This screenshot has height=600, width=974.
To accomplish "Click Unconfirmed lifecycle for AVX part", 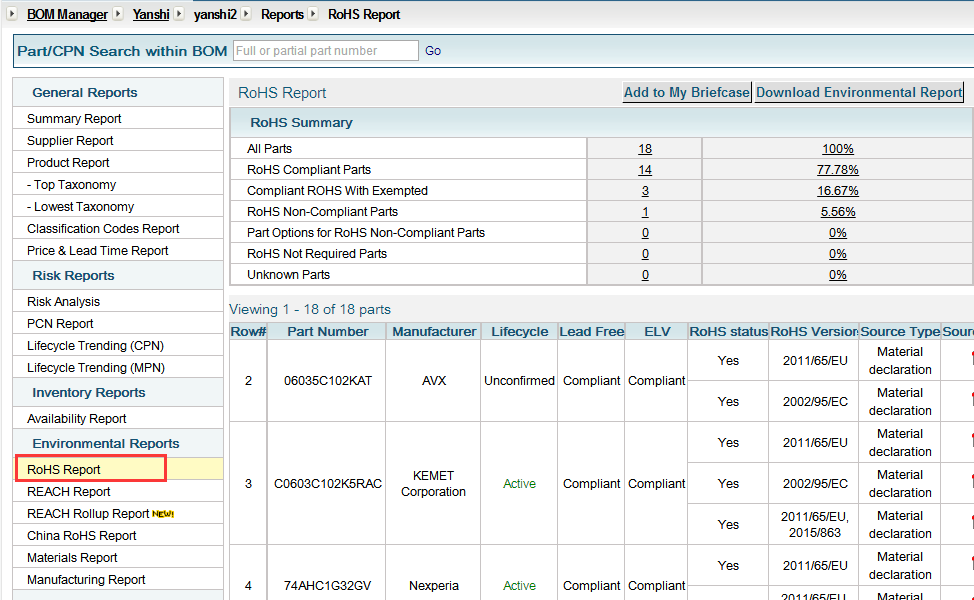I will pyautogui.click(x=519, y=381).
